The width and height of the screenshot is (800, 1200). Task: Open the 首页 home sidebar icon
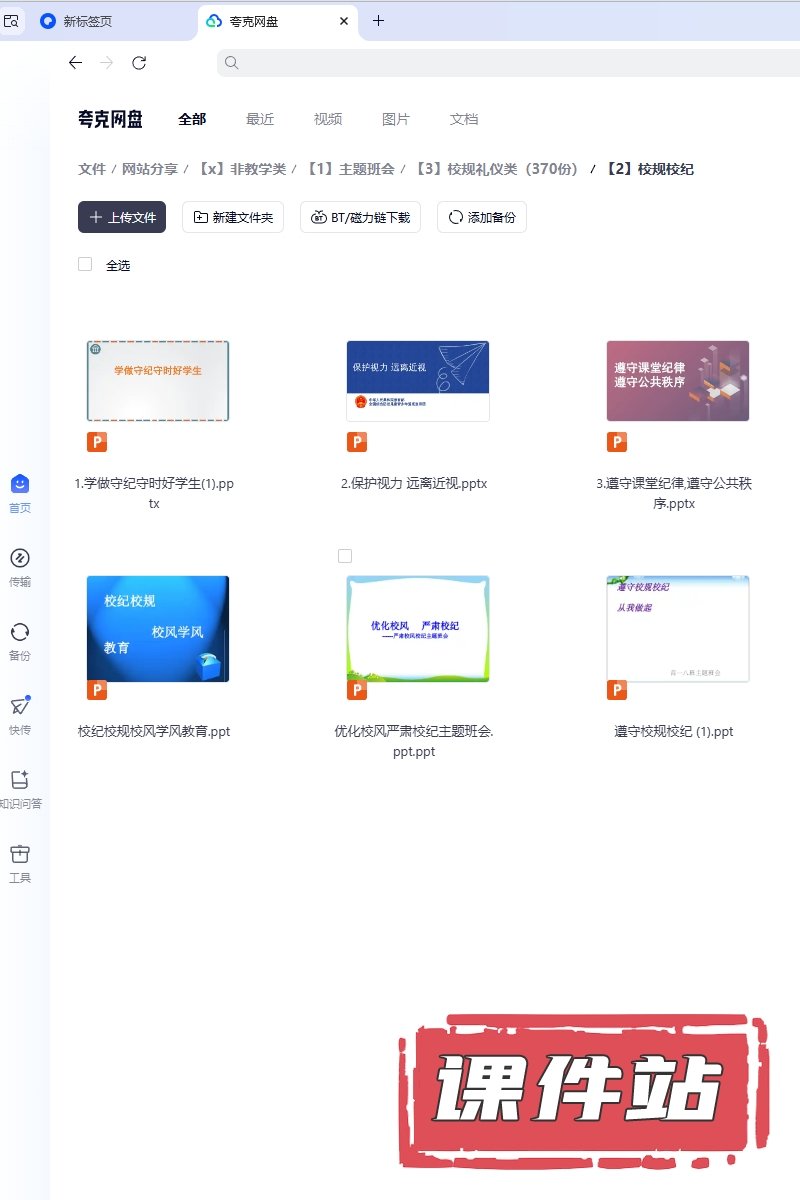(20, 485)
